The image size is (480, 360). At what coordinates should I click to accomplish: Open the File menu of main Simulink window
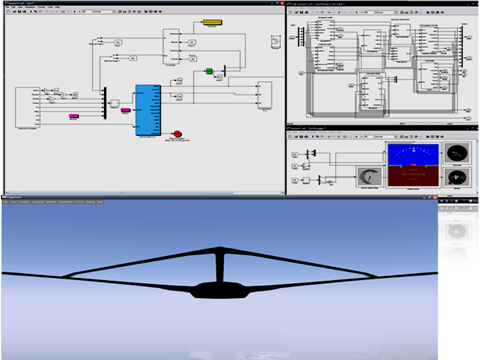coord(7,7)
